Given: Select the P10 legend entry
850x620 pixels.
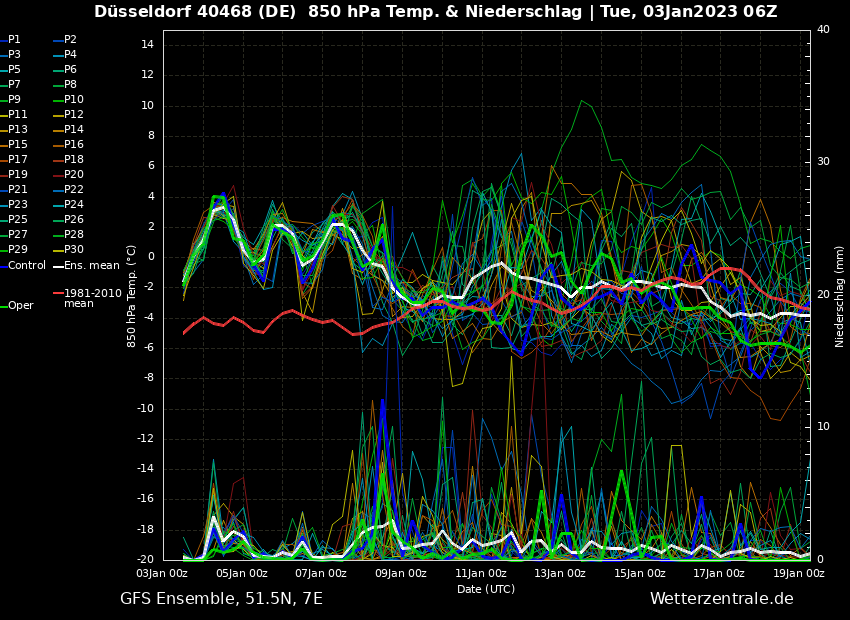Looking at the screenshot, I should 73,100.
